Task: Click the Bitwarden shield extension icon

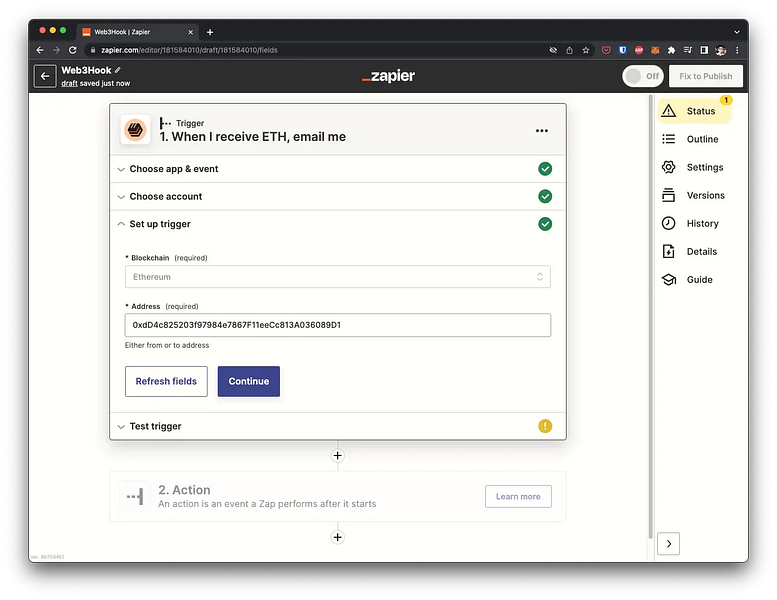Action: click(x=622, y=50)
